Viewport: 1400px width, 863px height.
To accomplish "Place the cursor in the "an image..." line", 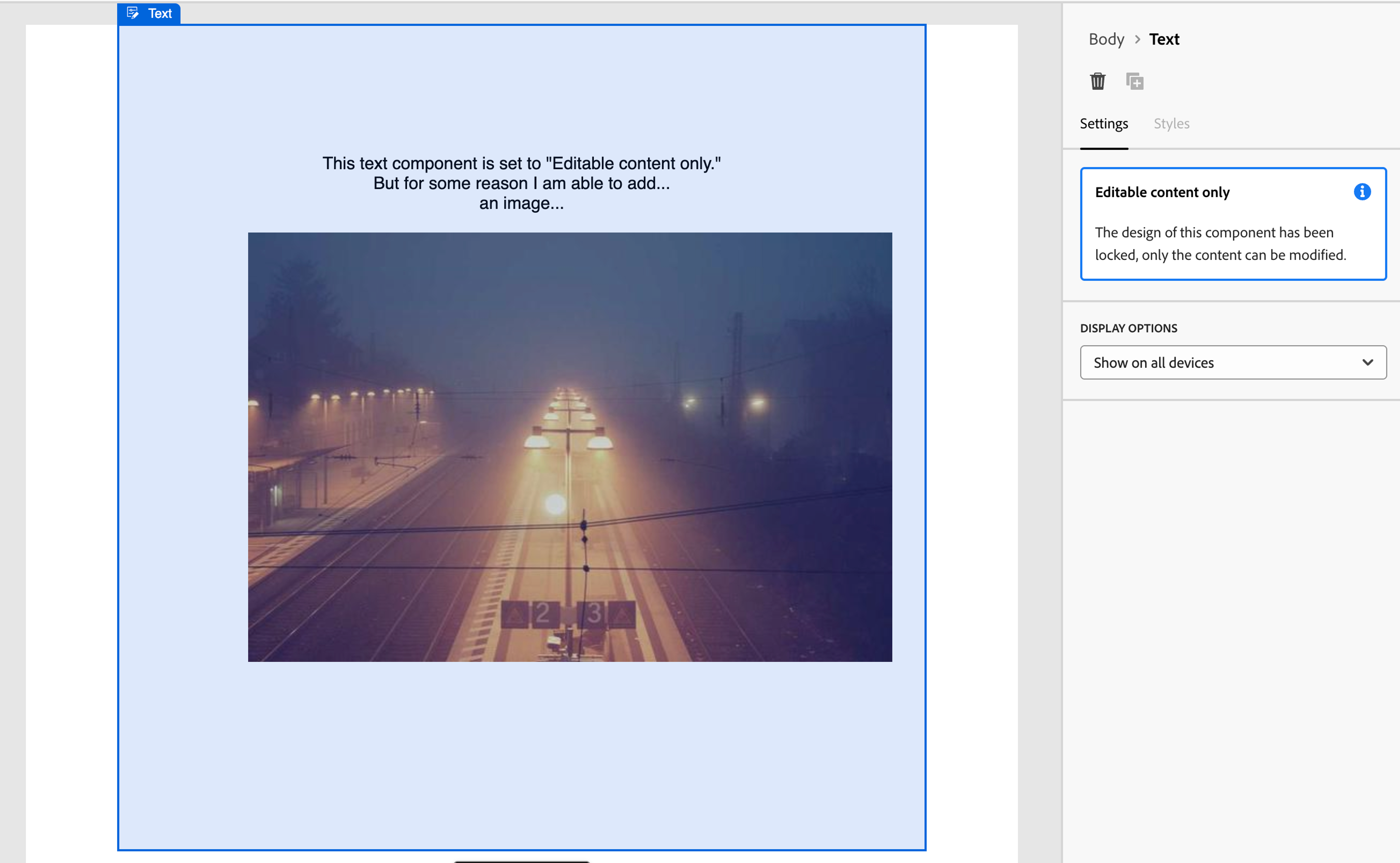I will (x=521, y=204).
